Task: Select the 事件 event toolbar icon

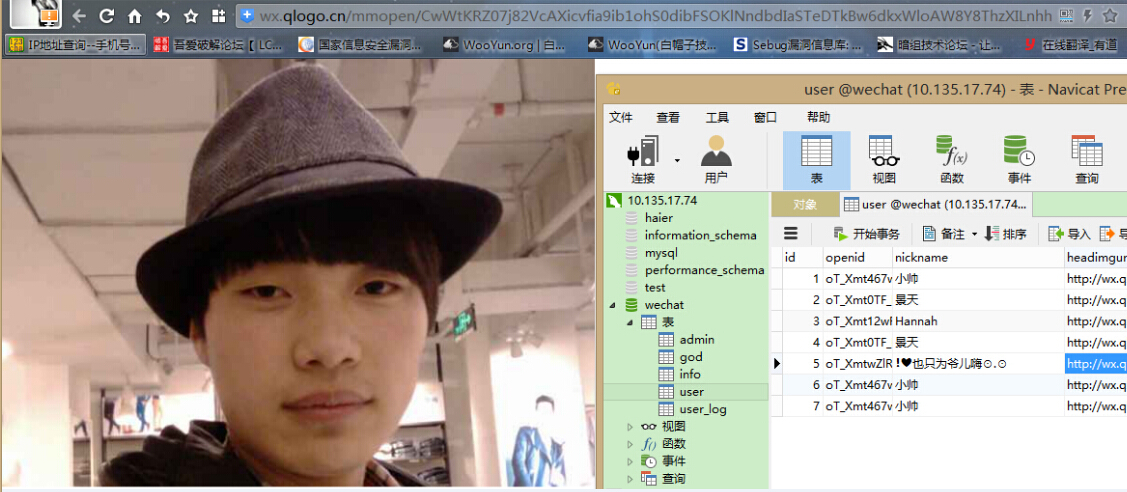Action: click(x=1019, y=159)
